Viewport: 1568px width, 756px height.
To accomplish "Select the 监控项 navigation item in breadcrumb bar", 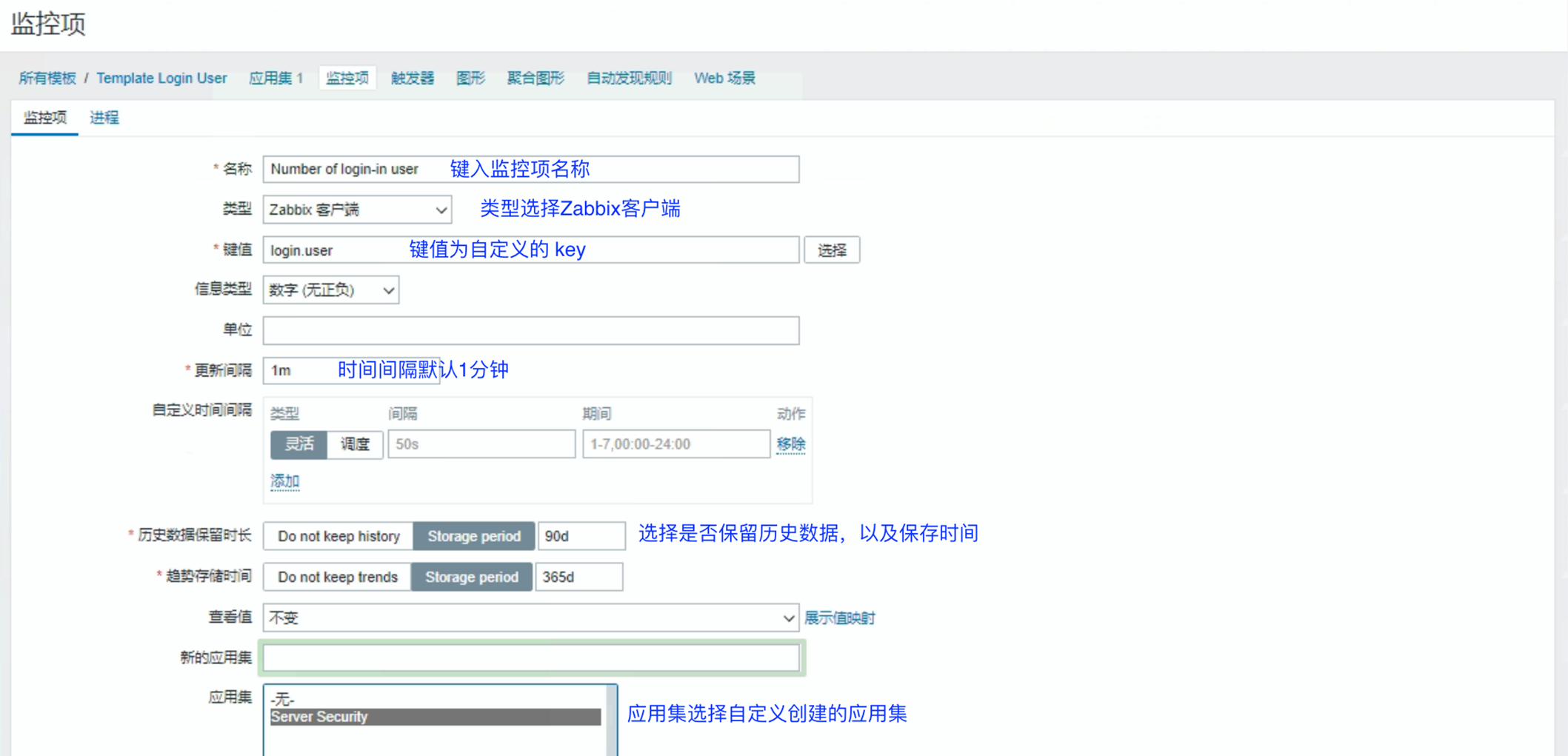I will 347,78.
